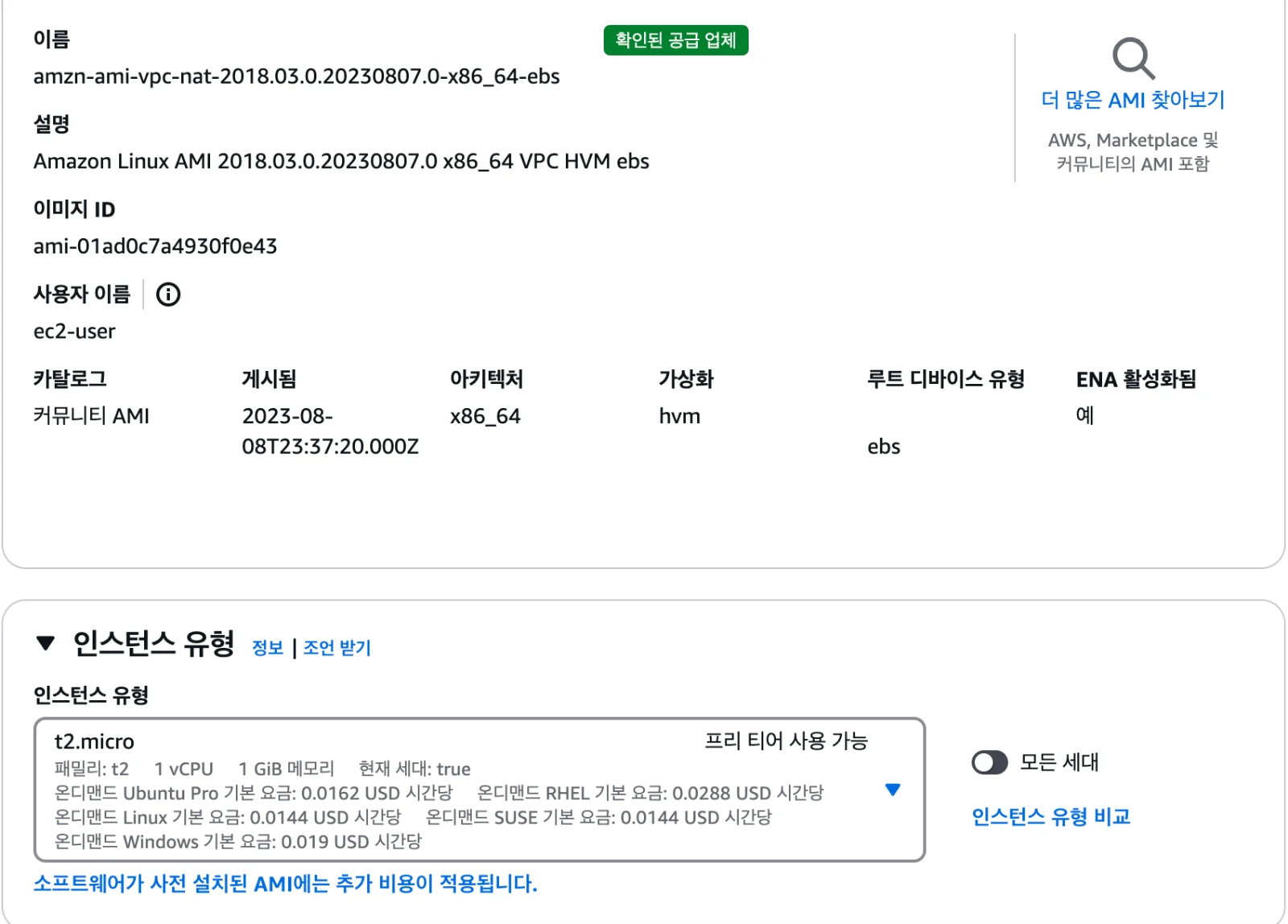This screenshot has width=1288, height=924.
Task: Click the t2.micro name in the type selector
Action: pos(94,742)
